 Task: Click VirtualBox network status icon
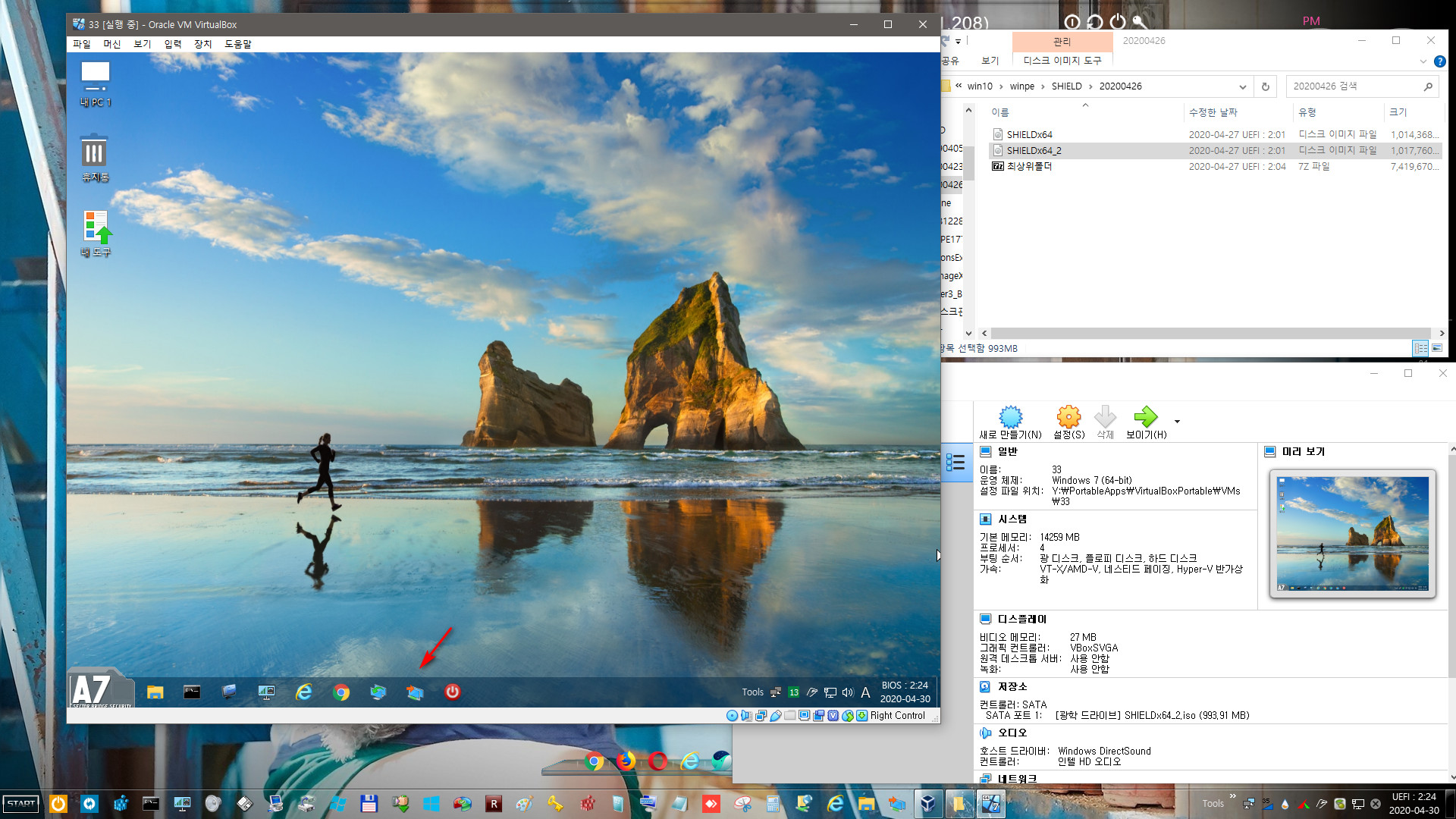[761, 715]
